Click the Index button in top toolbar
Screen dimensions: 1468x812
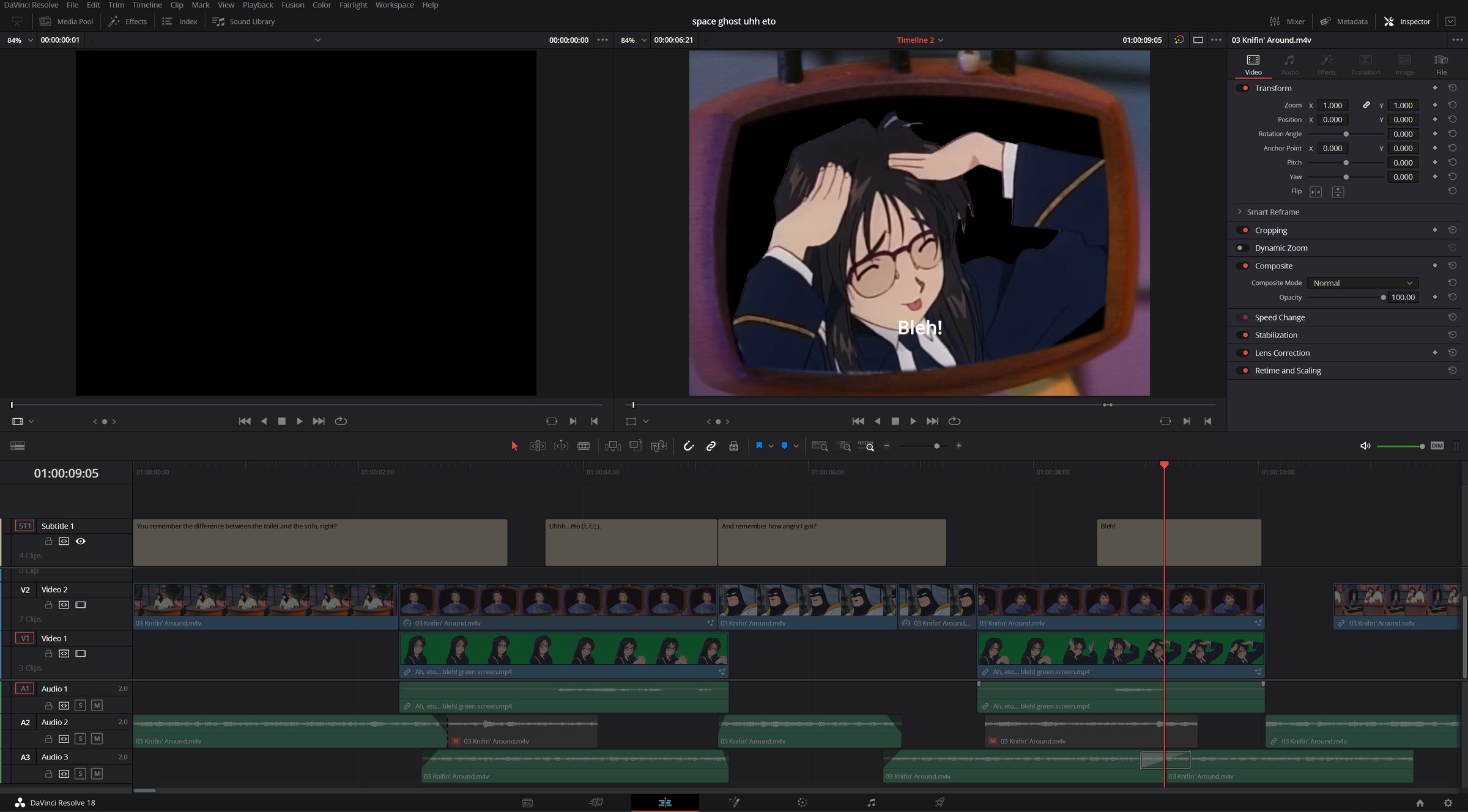pyautogui.click(x=189, y=21)
